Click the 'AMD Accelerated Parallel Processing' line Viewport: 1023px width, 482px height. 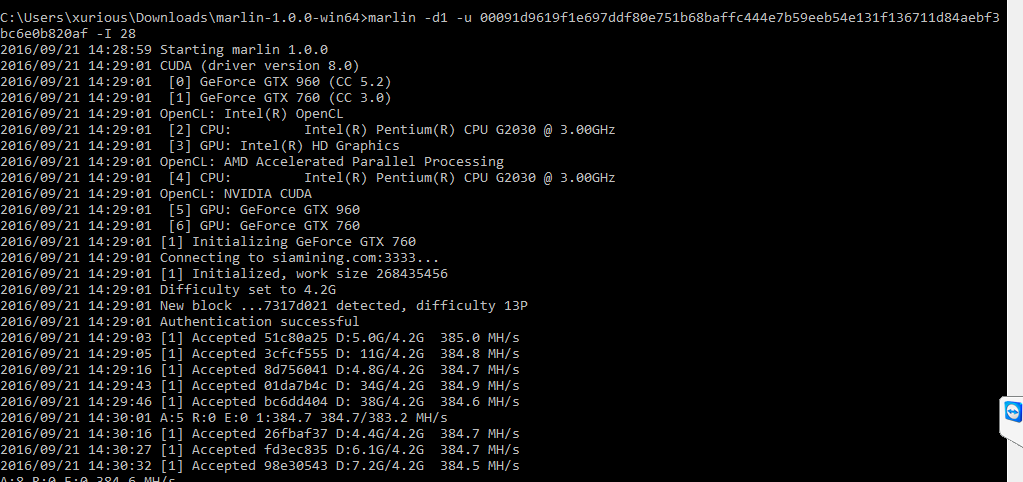(252, 162)
